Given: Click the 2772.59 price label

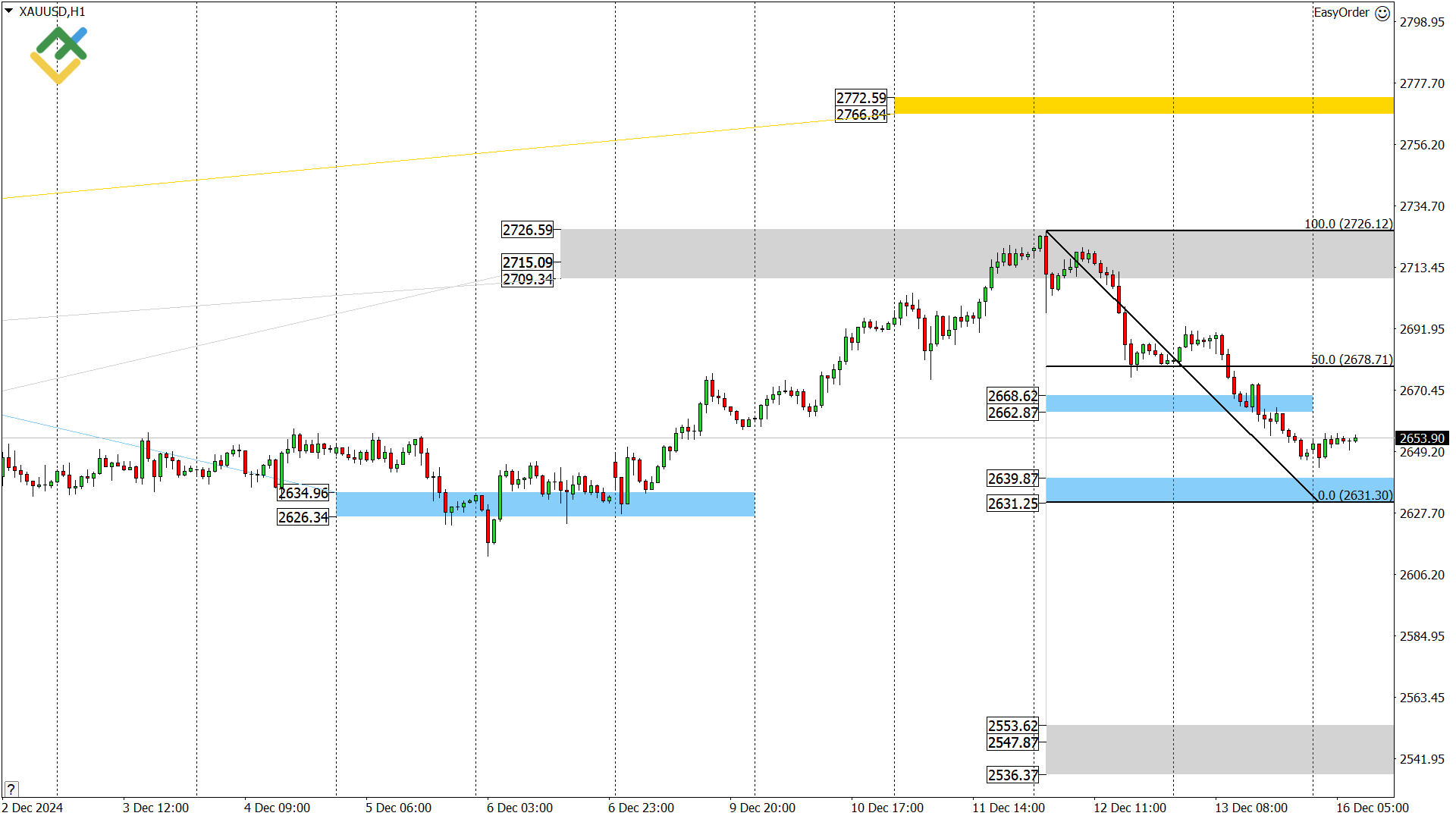Looking at the screenshot, I should click(x=861, y=98).
